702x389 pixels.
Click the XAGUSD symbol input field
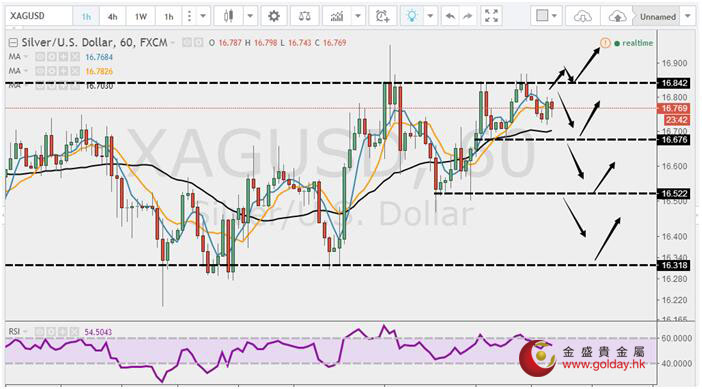(x=39, y=16)
